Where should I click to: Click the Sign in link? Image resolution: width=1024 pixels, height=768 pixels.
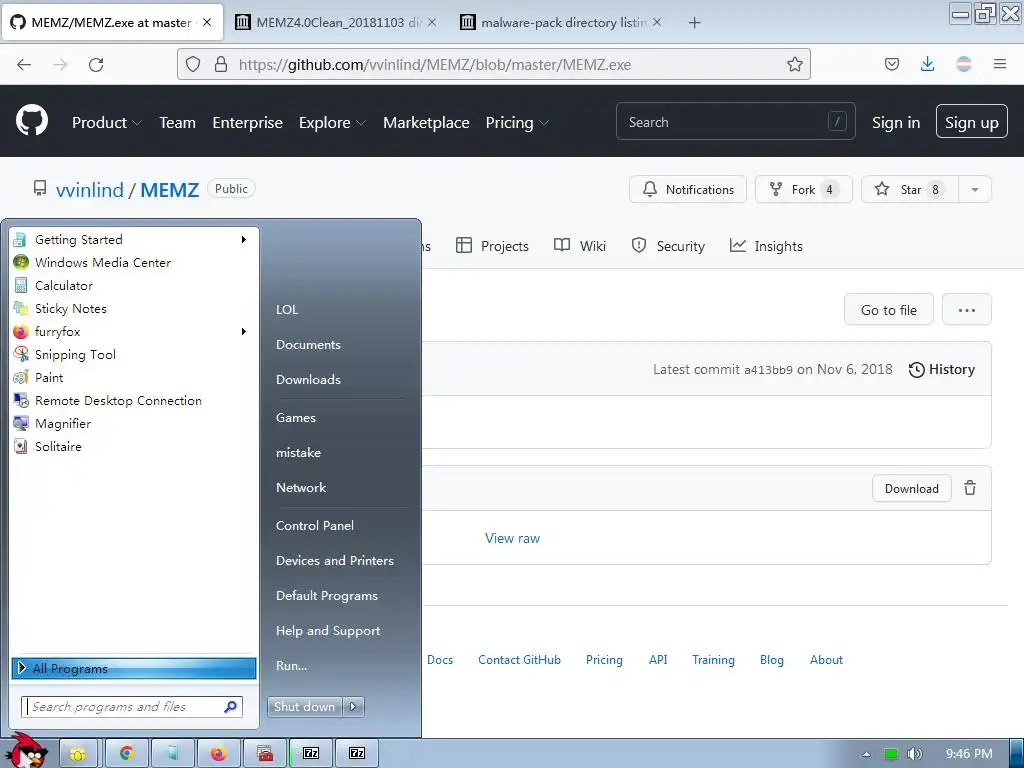[895, 123]
